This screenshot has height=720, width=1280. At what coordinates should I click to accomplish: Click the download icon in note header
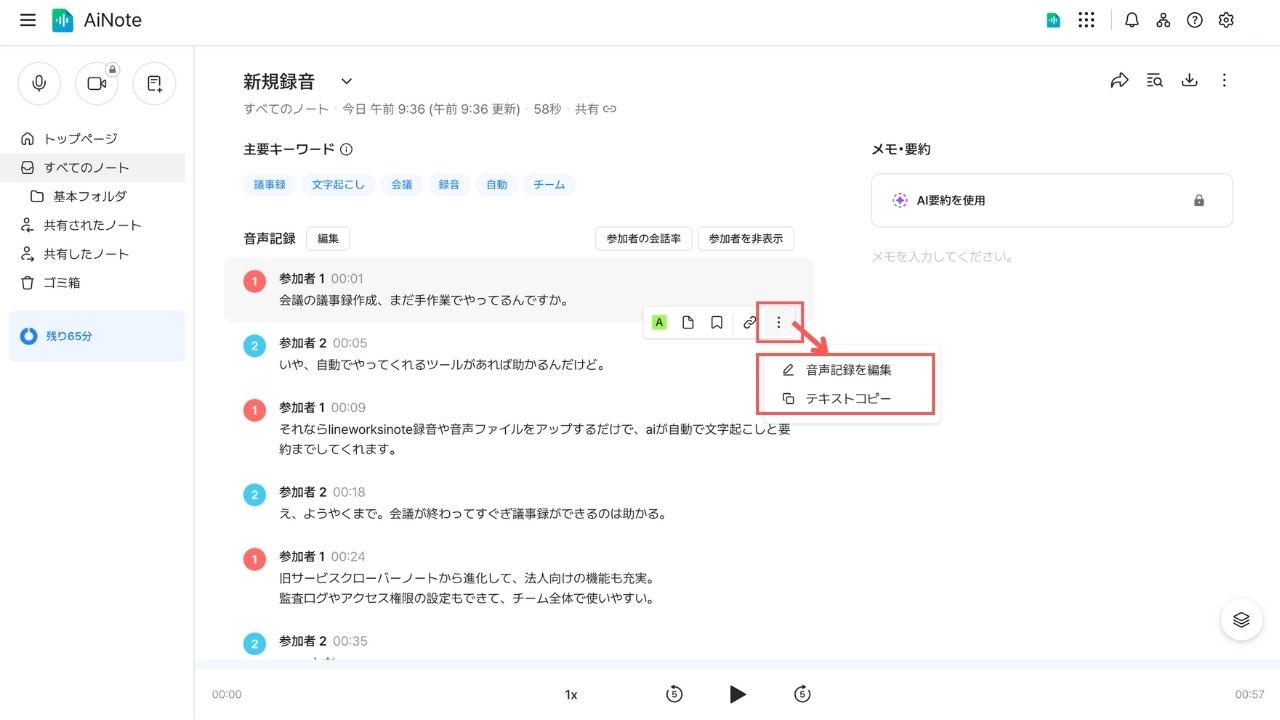coord(1189,81)
